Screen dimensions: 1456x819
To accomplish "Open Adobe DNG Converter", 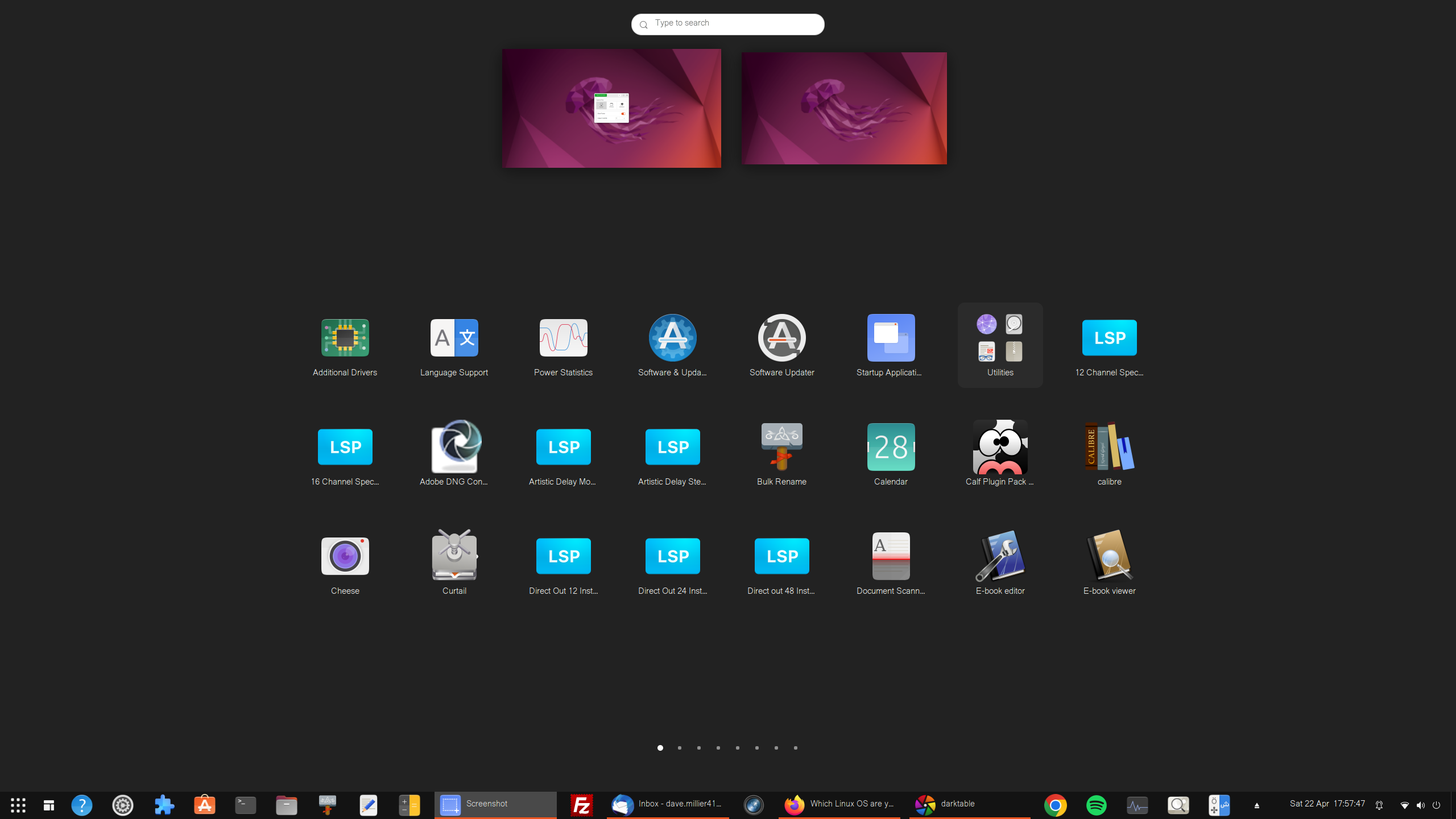I will (454, 447).
